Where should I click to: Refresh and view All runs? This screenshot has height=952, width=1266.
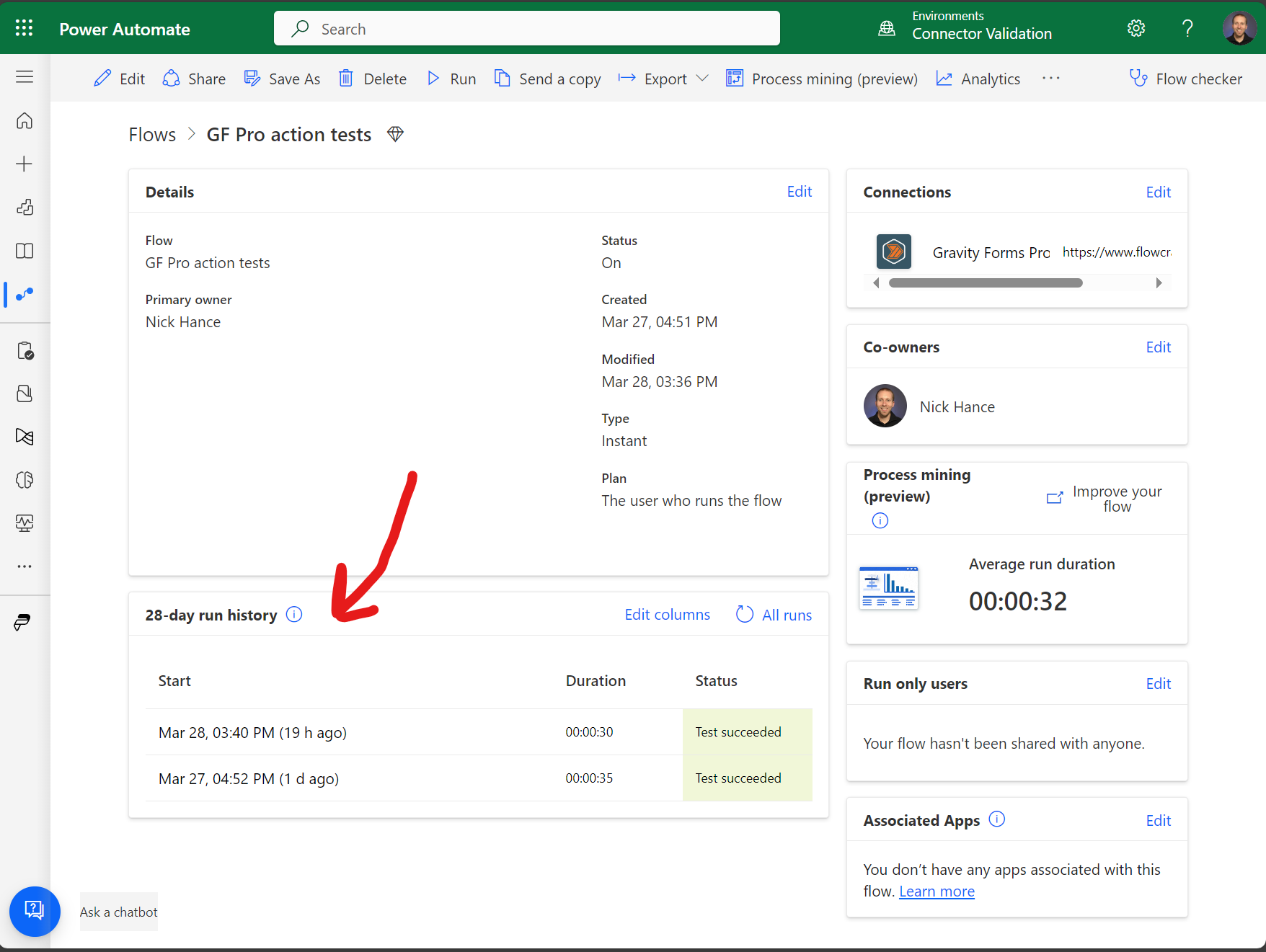coord(774,615)
